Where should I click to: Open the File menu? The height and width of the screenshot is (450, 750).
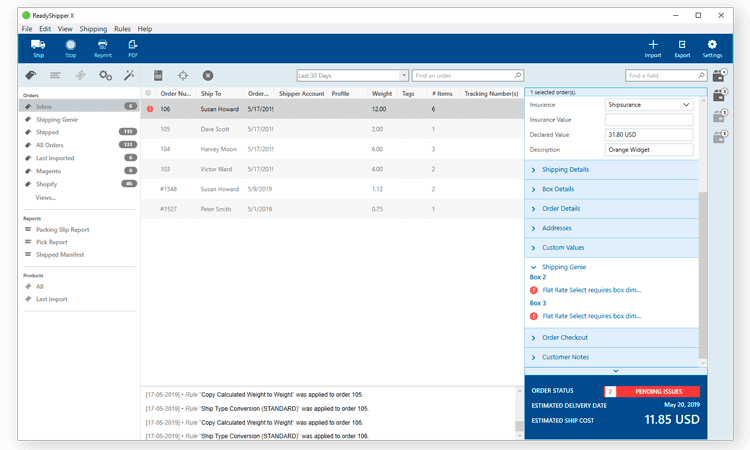pyautogui.click(x=27, y=29)
